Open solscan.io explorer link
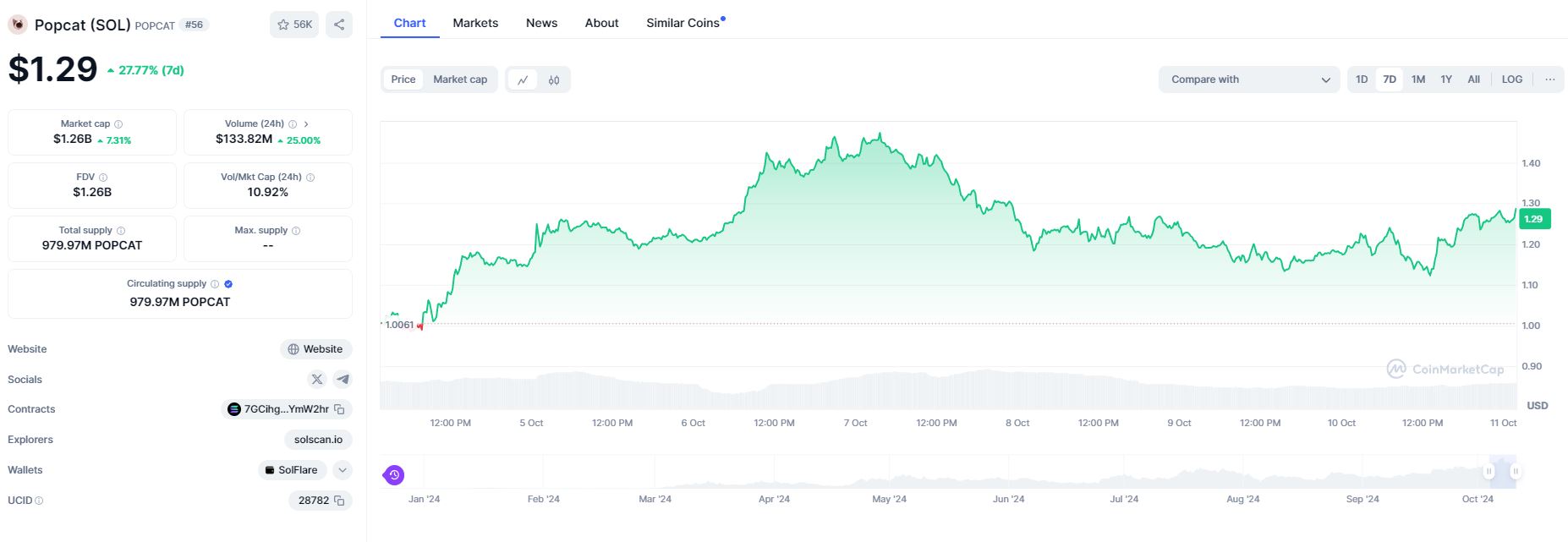Image resolution: width=1568 pixels, height=542 pixels. pyautogui.click(x=318, y=440)
